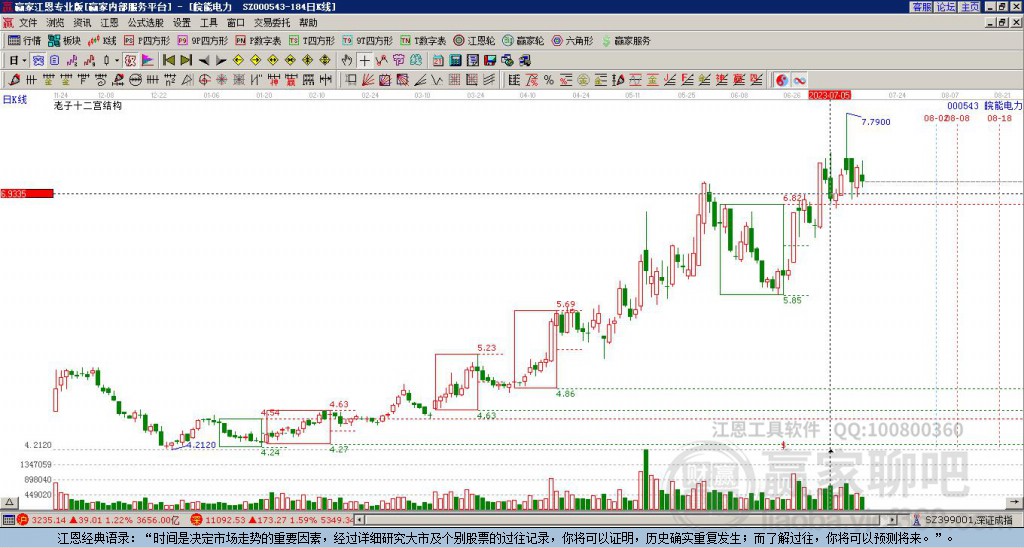This screenshot has width=1024, height=548.
Task: Open the 六角形 hexagon tool
Action: click(x=572, y=40)
